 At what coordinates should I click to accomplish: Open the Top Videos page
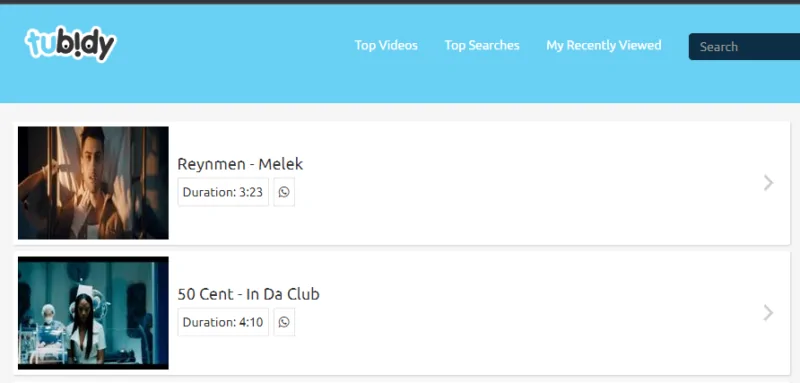[386, 45]
